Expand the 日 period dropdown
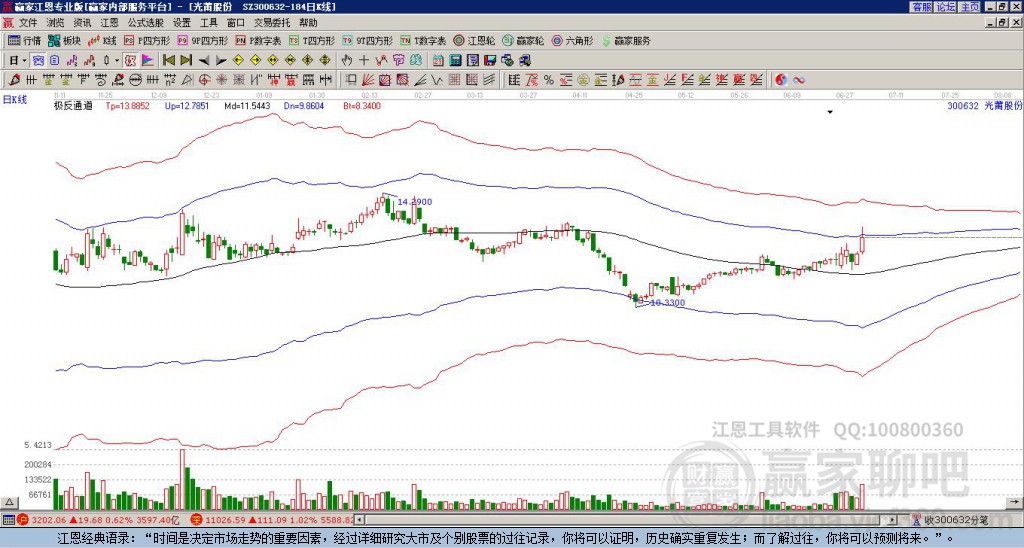Viewport: 1024px width, 548px height. [18, 61]
